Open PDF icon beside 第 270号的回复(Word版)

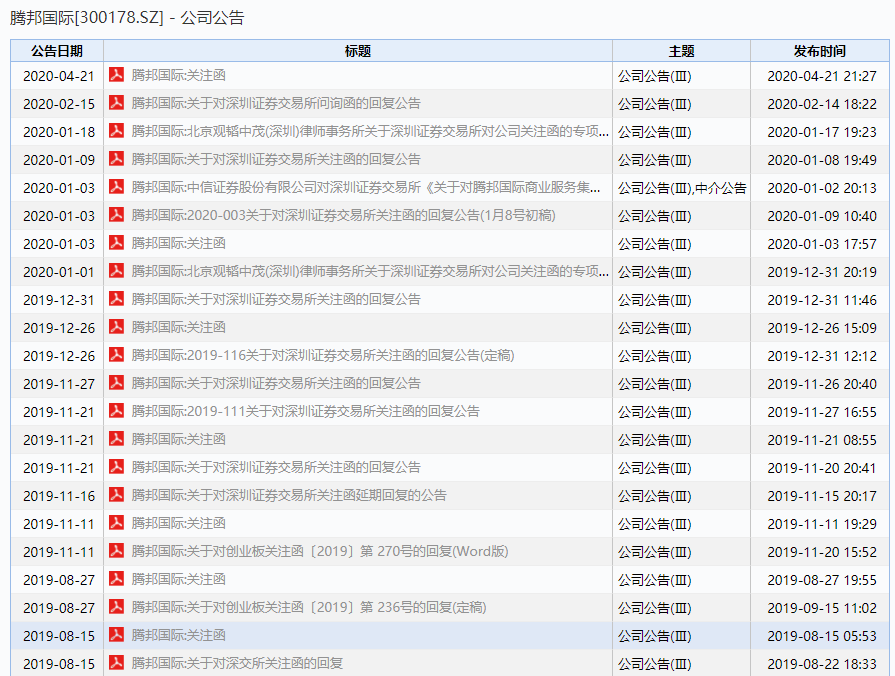click(116, 550)
